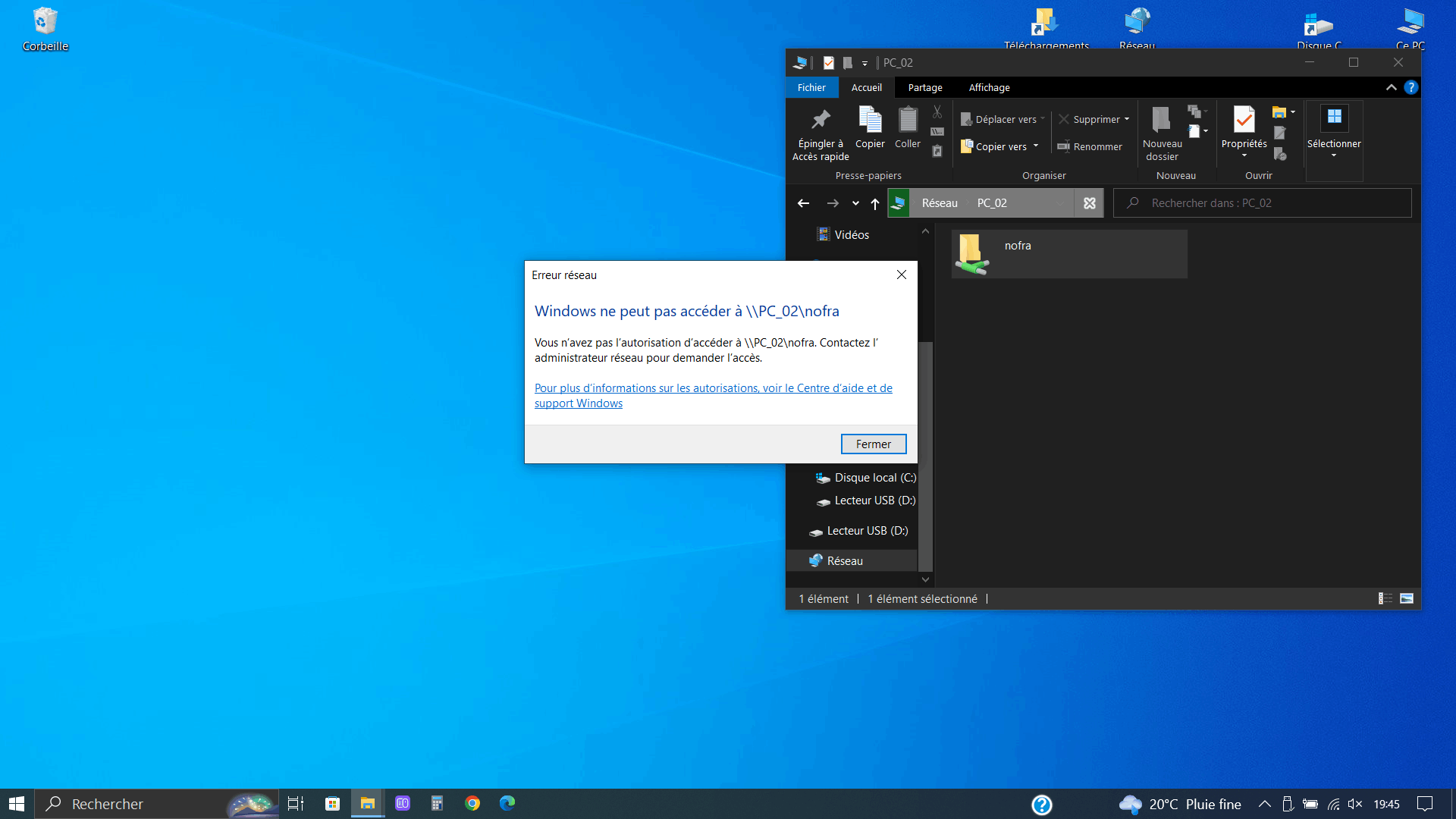
Task: Switch to large icons view in status bar
Action: coord(1407,598)
